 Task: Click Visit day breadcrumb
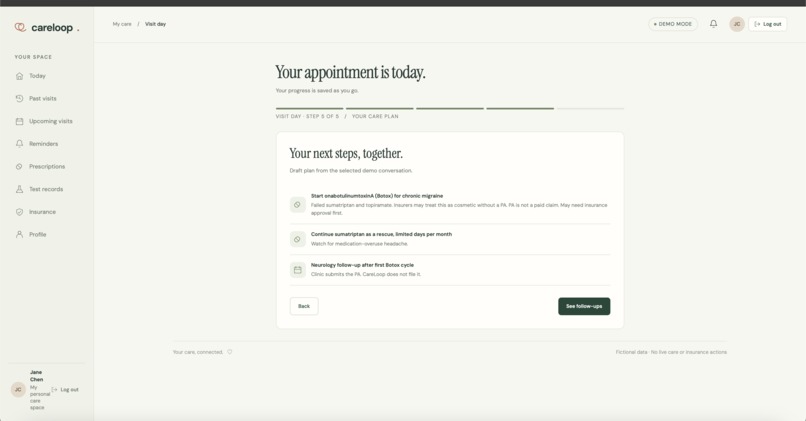click(155, 24)
